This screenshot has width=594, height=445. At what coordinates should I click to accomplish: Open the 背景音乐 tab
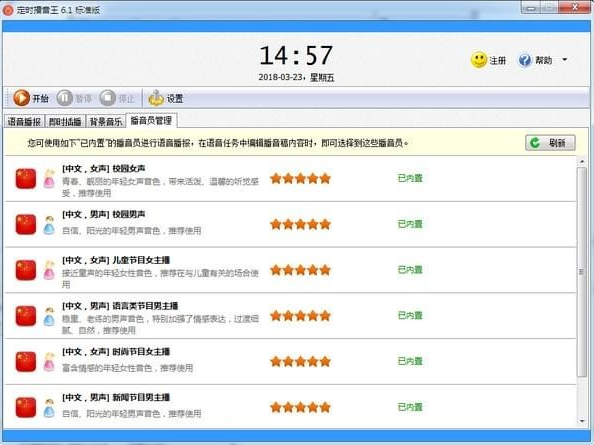click(x=106, y=121)
